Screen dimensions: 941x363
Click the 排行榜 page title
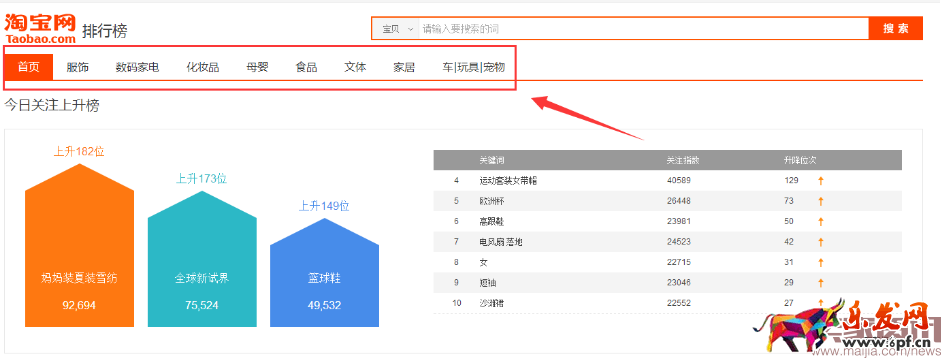coord(104,31)
